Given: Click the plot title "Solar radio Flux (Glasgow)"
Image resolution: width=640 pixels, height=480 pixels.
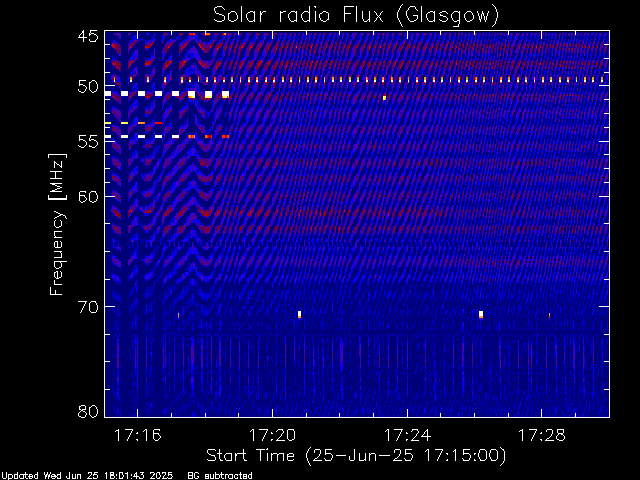Looking at the screenshot, I should point(356,16).
